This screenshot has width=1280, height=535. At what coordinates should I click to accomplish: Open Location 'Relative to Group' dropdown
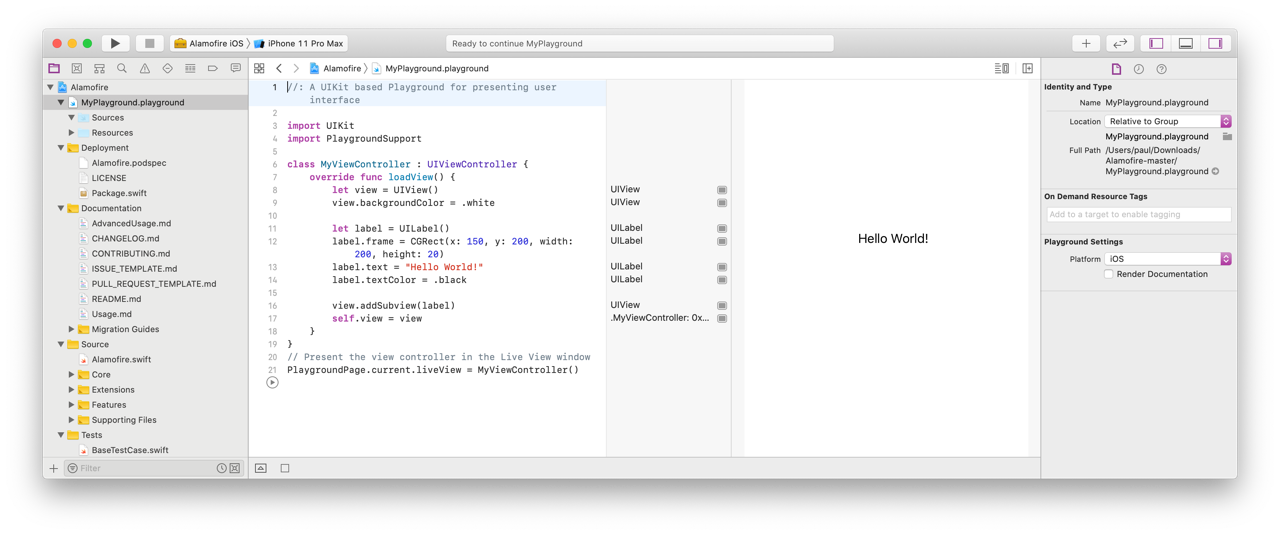pos(1168,121)
